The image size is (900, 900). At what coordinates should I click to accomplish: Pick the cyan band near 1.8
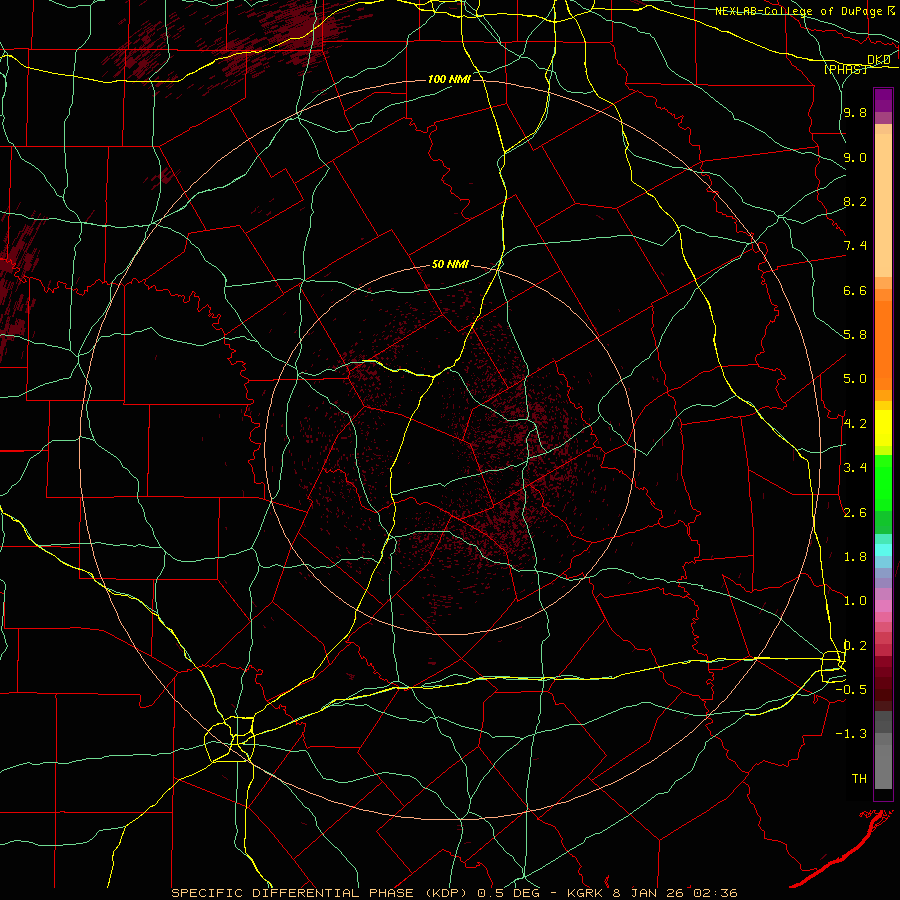point(883,550)
